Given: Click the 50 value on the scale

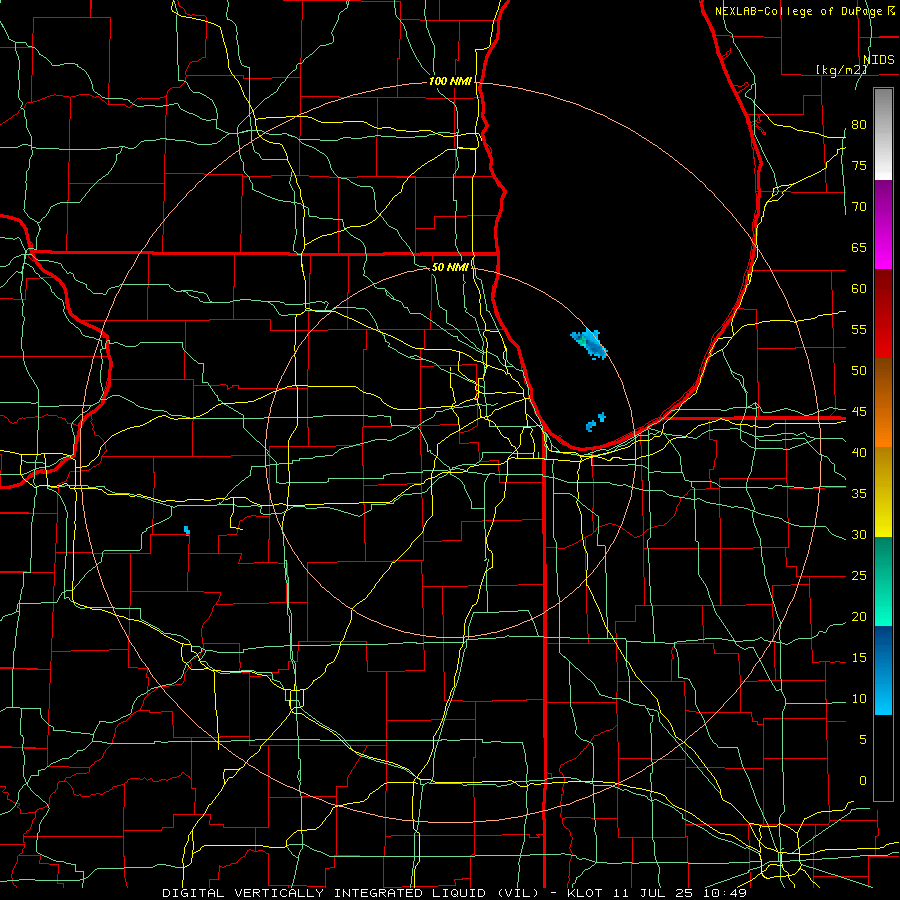Looking at the screenshot, I should point(859,370).
